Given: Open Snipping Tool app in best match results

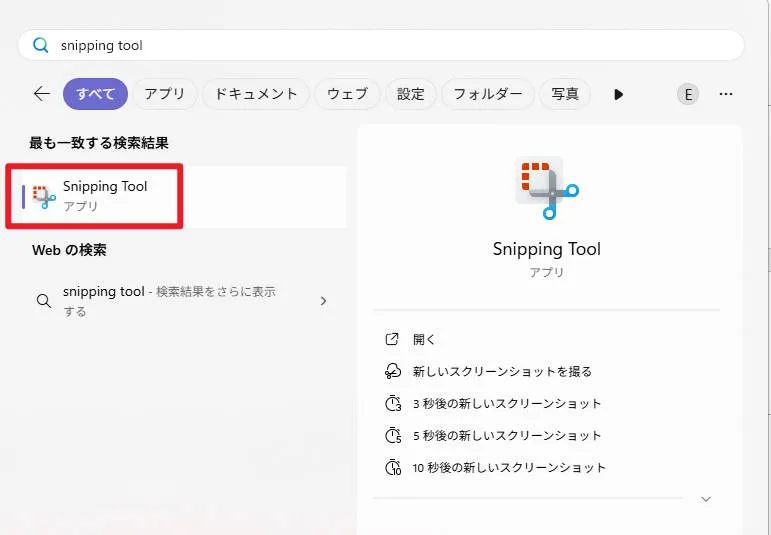Looking at the screenshot, I should (184, 196).
